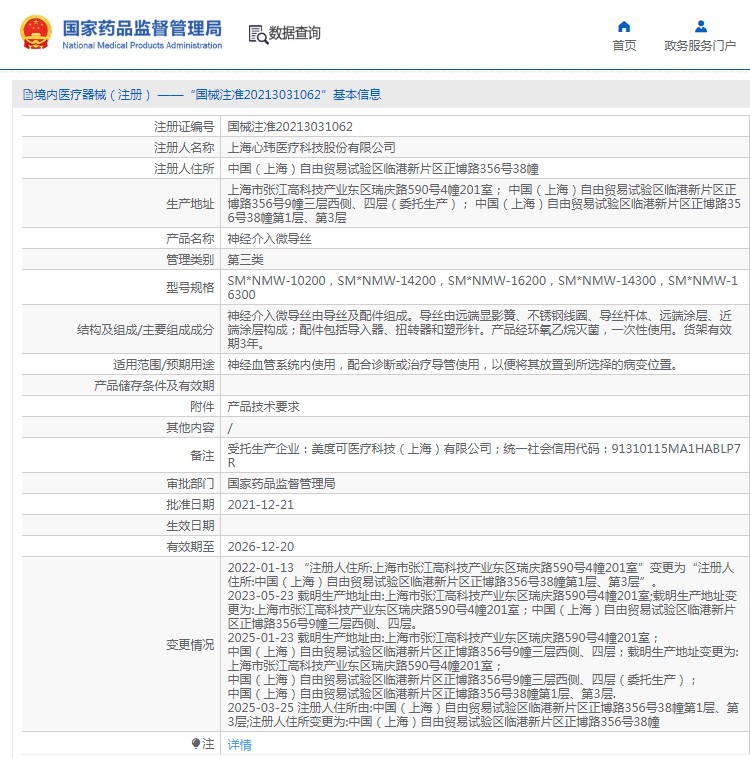The height and width of the screenshot is (758, 750).
Task: Click the 注册证编号 label
Action: tap(184, 127)
